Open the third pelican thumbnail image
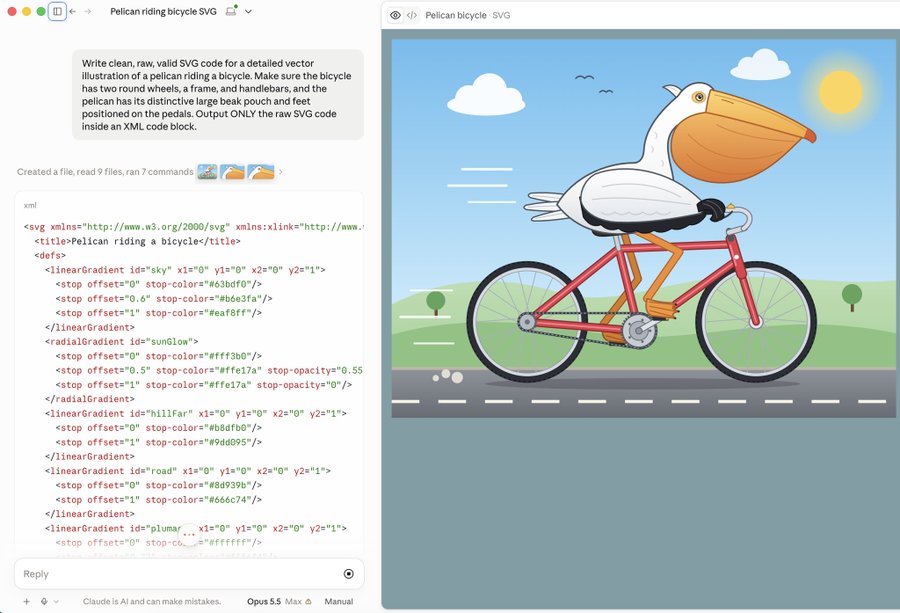This screenshot has height=613, width=900. [x=261, y=172]
